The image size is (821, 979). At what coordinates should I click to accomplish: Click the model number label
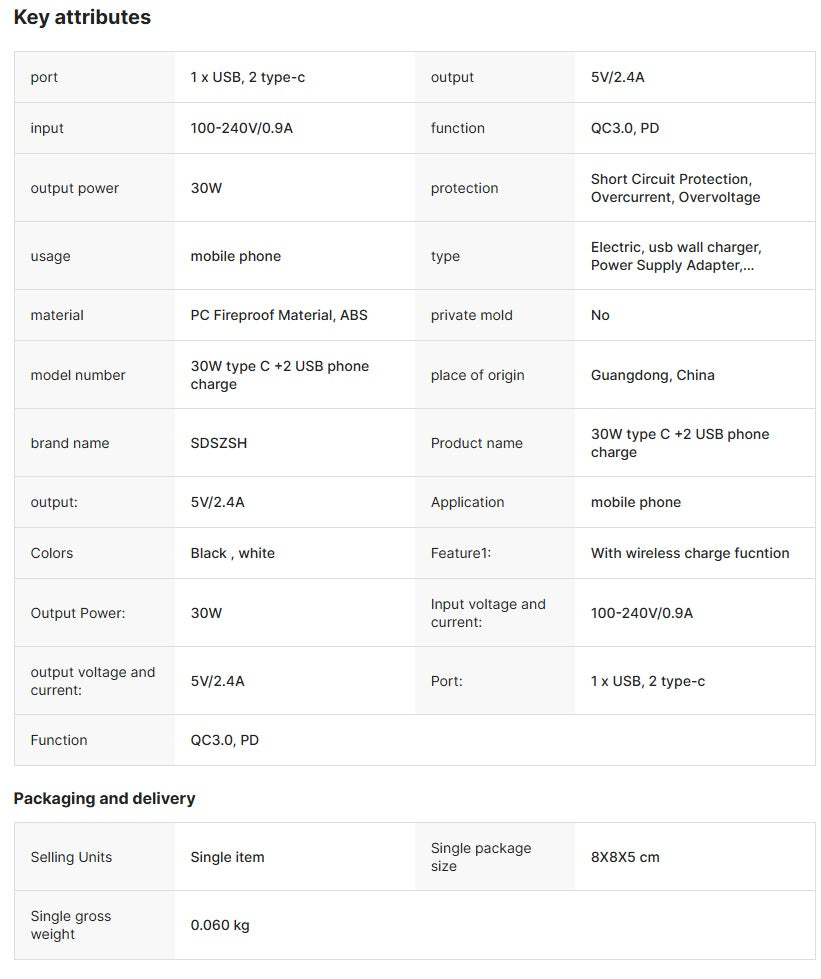coord(78,375)
